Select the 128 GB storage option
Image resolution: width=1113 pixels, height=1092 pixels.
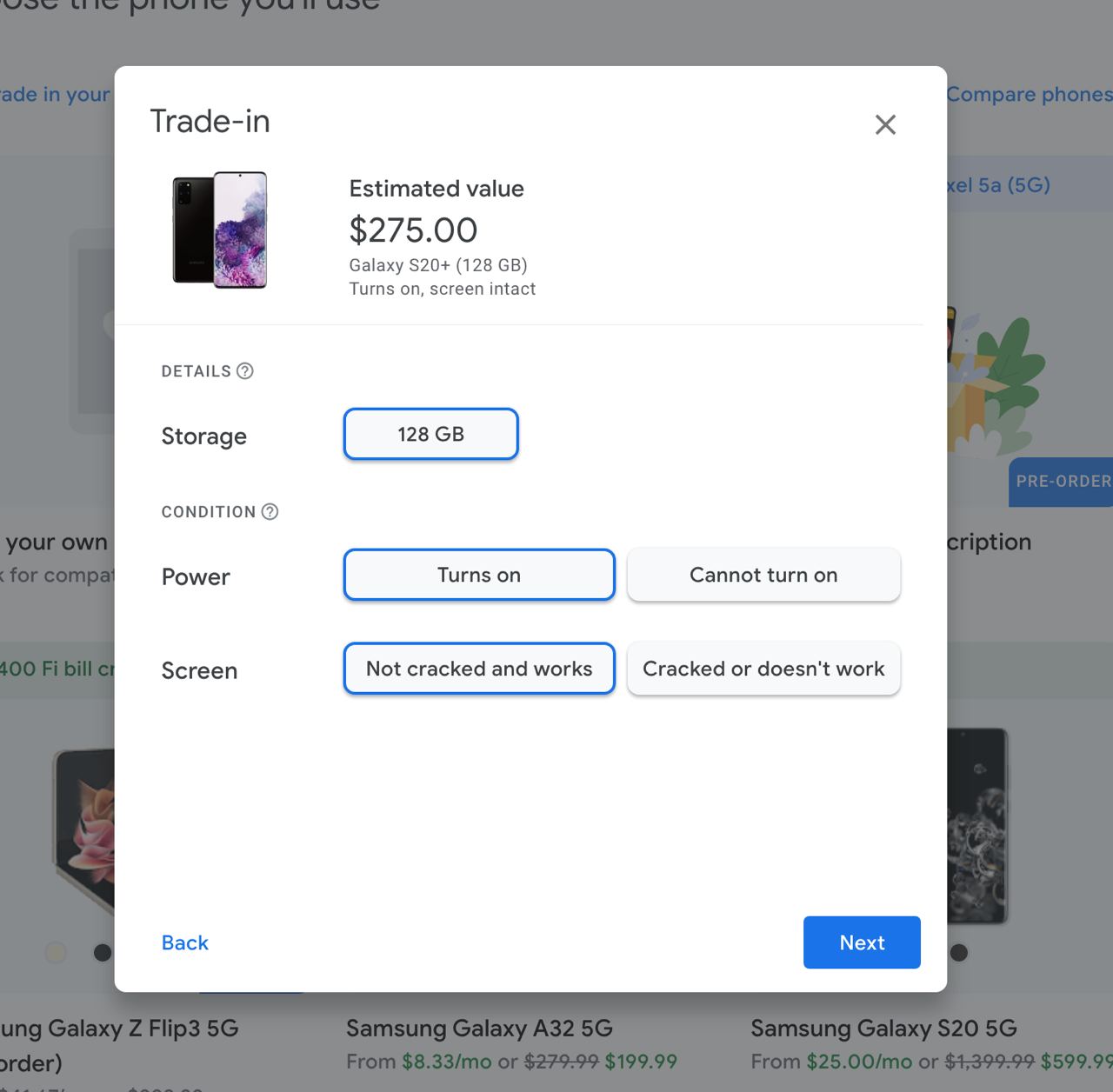pos(430,434)
